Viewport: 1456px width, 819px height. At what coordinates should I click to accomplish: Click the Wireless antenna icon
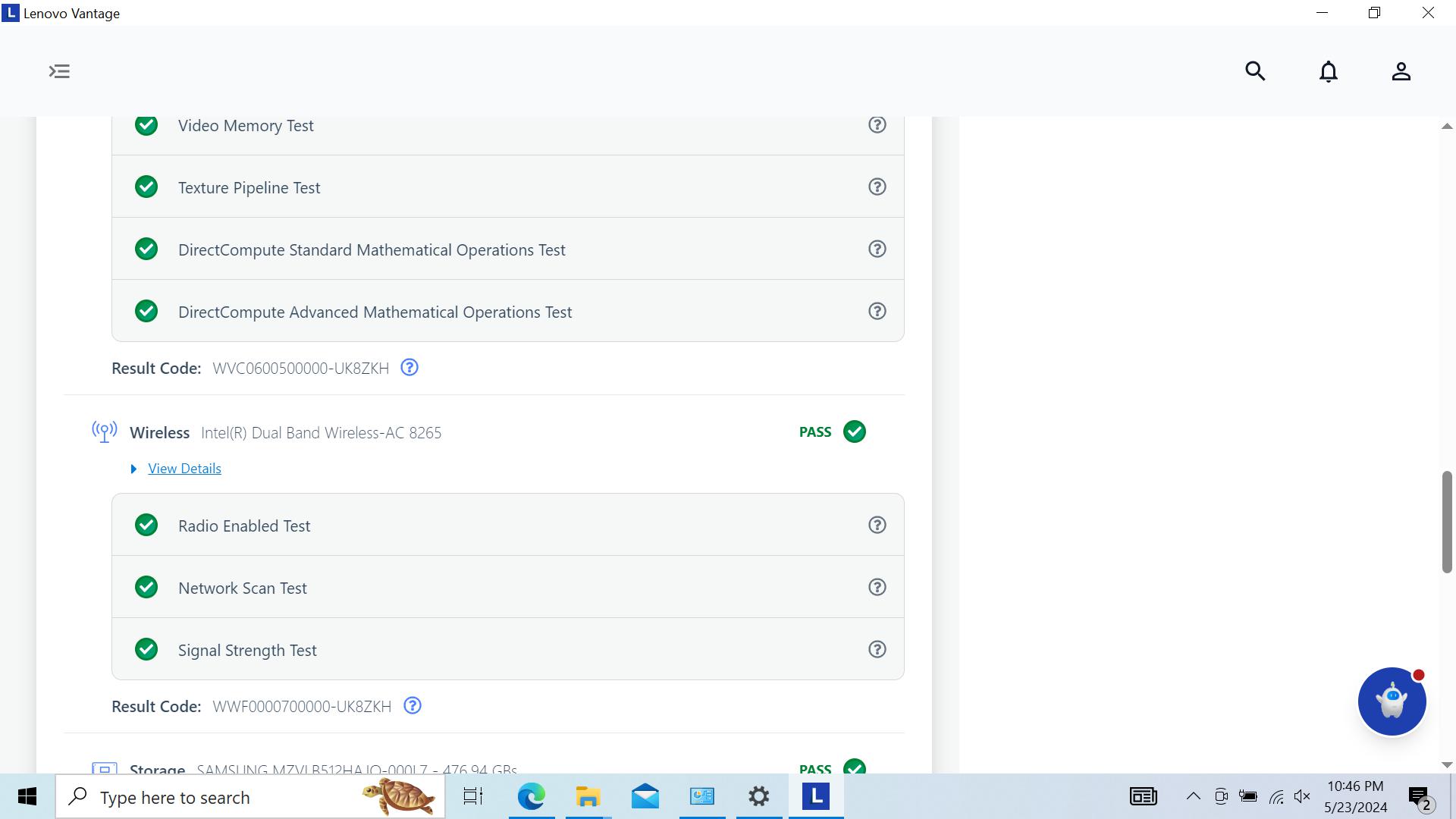coord(105,432)
